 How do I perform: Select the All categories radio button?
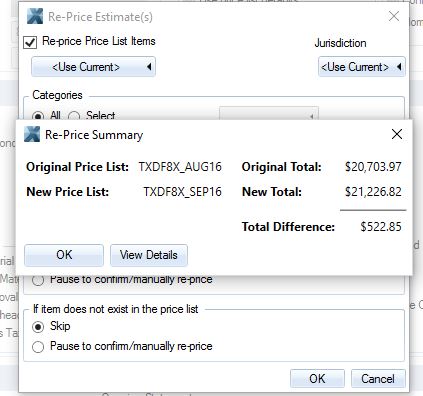[38, 116]
